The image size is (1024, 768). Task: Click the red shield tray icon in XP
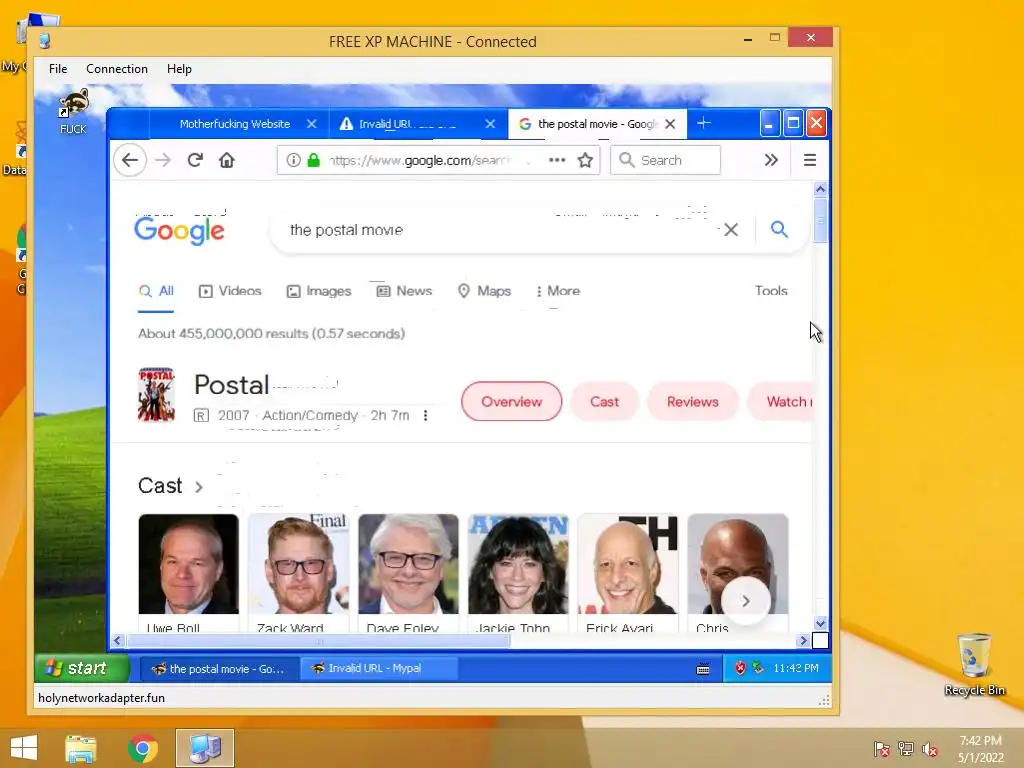740,668
